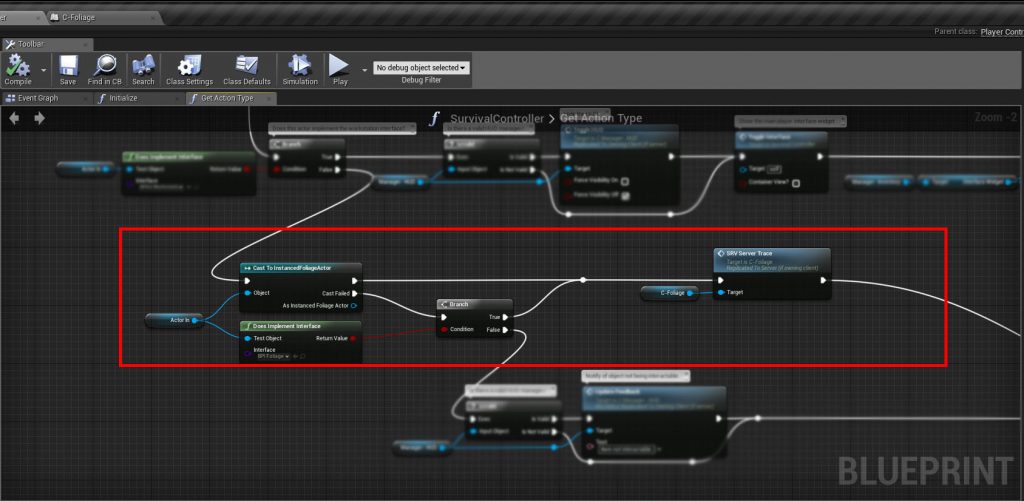Click the SurvivalController breadcrumb link

click(x=499, y=119)
